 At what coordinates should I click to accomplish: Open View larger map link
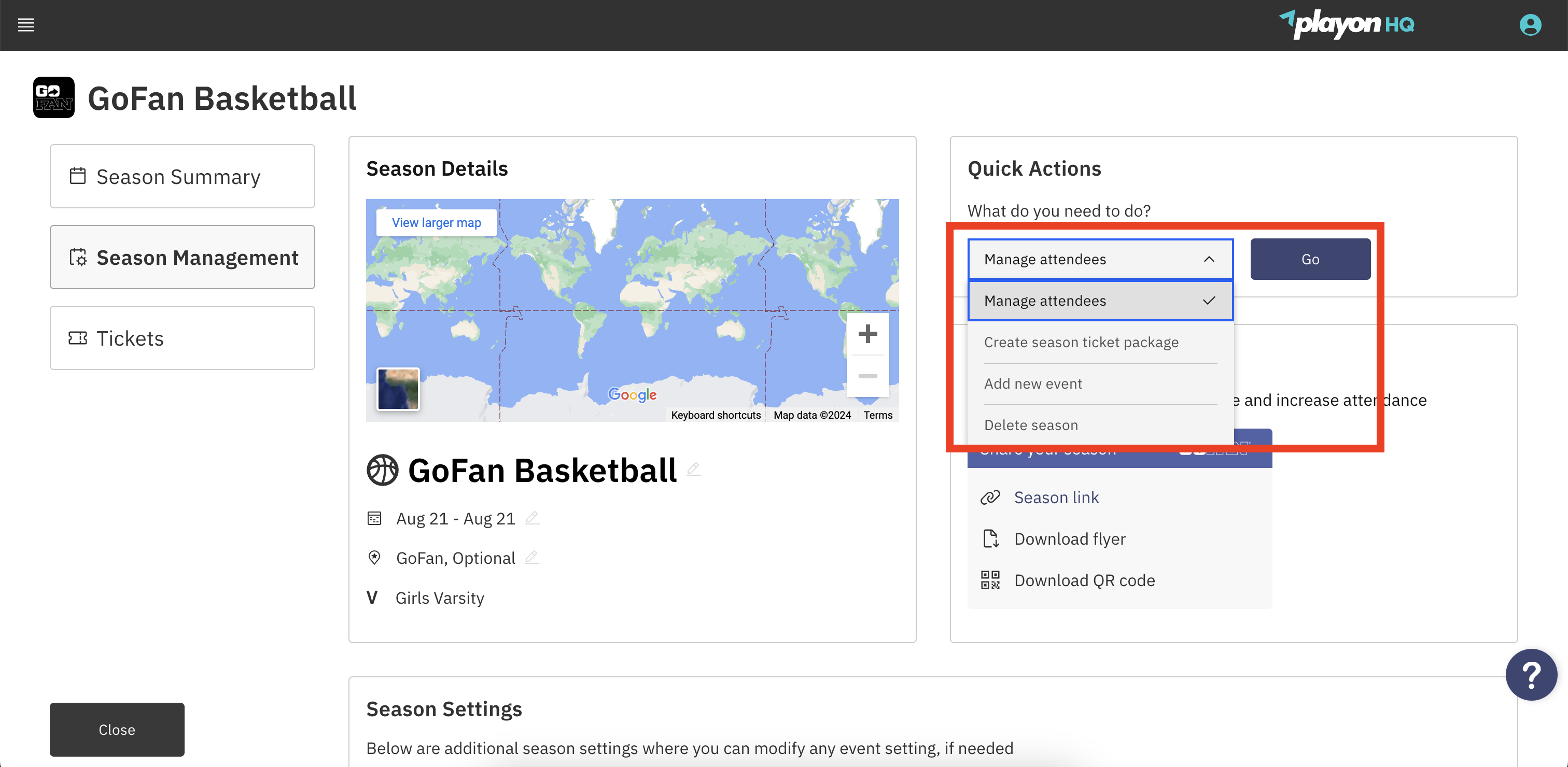click(x=436, y=223)
